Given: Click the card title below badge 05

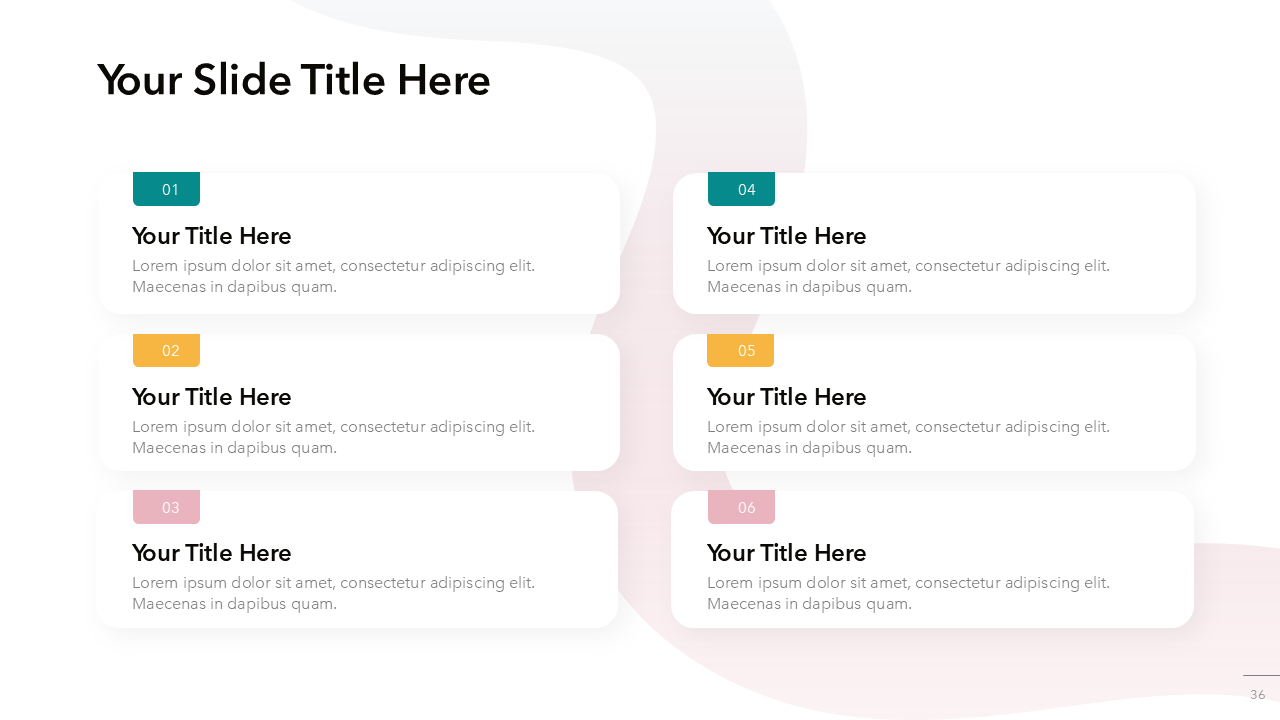Looking at the screenshot, I should click(787, 397).
